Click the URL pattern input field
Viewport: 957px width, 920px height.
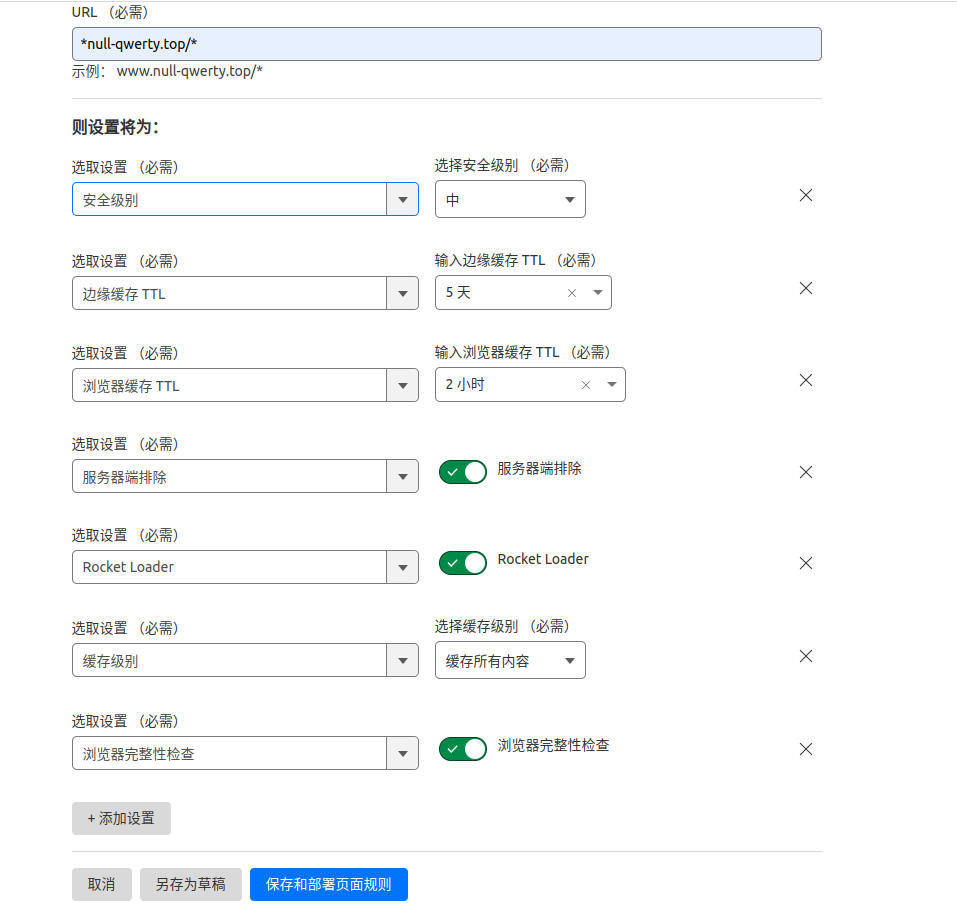point(446,43)
